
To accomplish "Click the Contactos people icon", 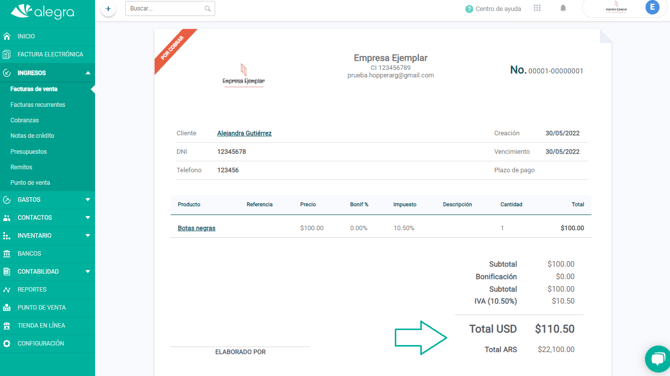I will [6, 218].
